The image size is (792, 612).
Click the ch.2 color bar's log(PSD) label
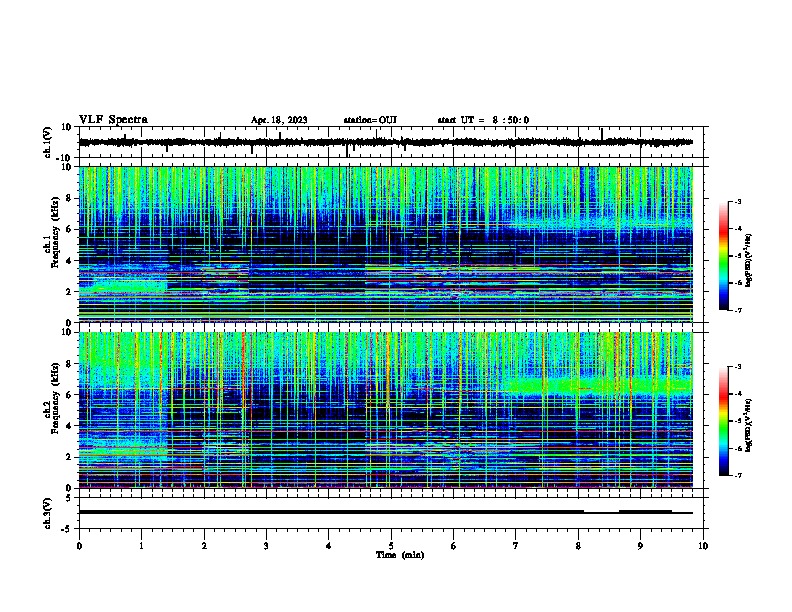(x=748, y=425)
